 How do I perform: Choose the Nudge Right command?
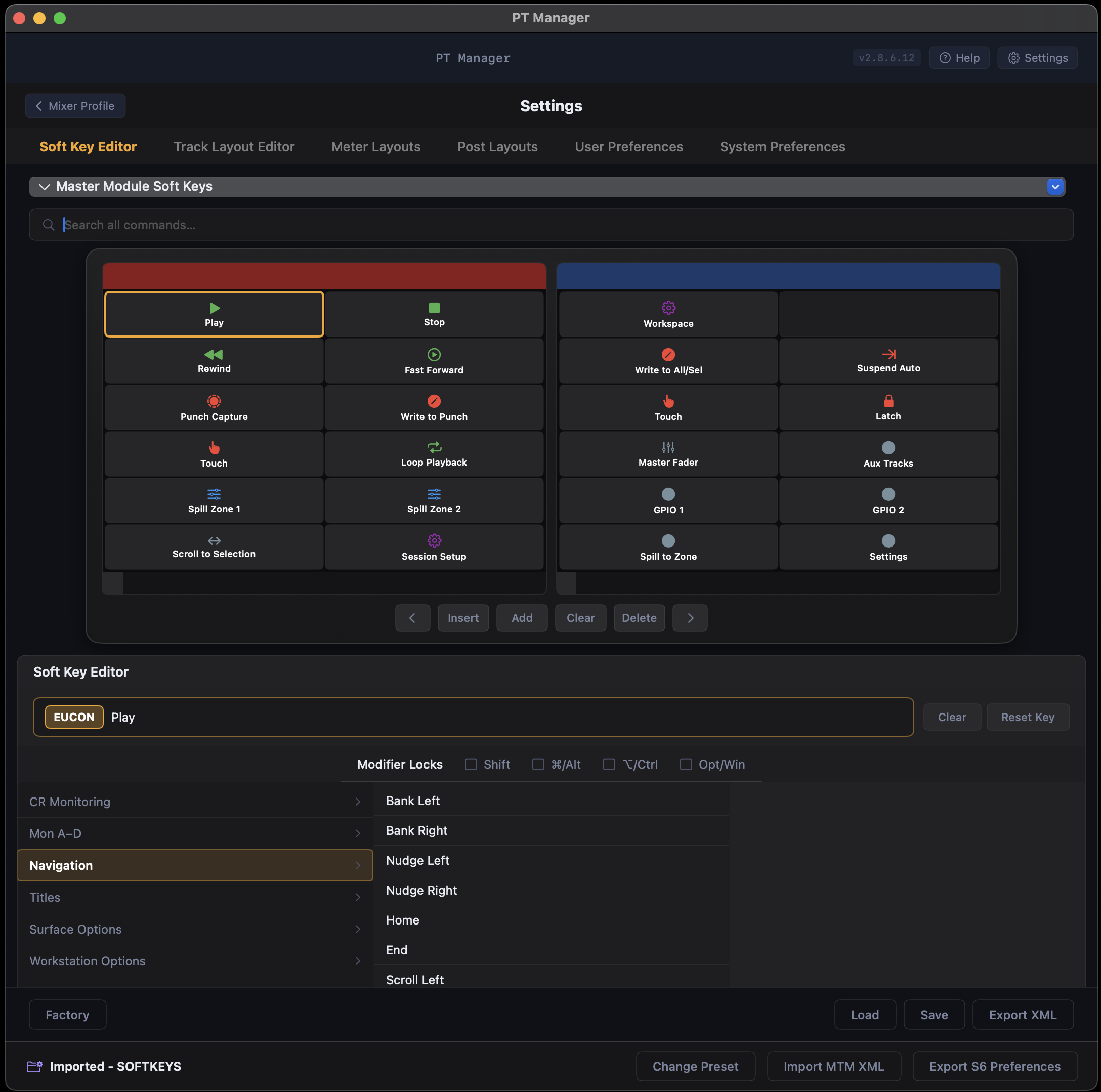[x=551, y=890]
